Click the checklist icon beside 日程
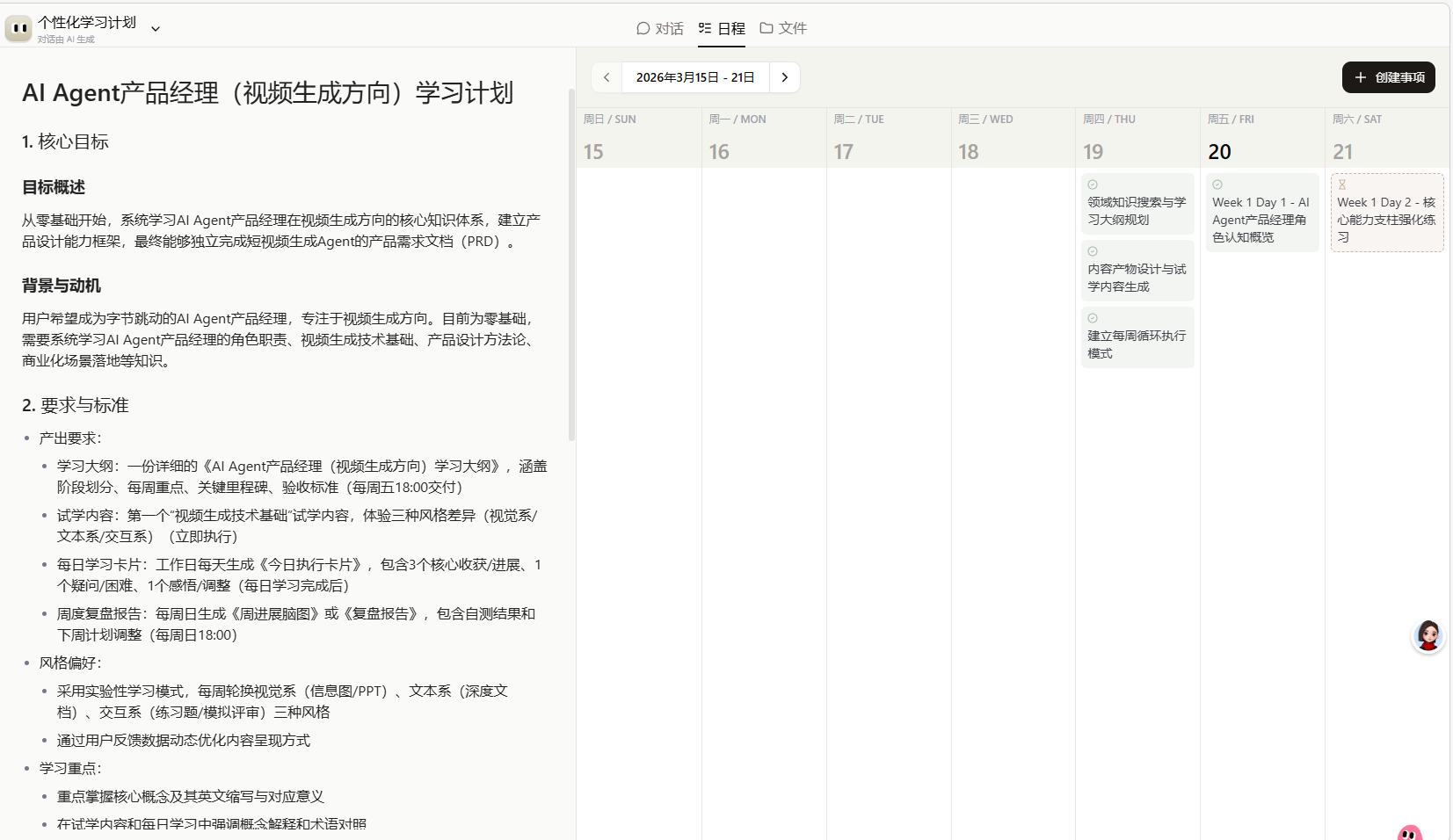Viewport: 1453px width, 840px height. coord(703,28)
